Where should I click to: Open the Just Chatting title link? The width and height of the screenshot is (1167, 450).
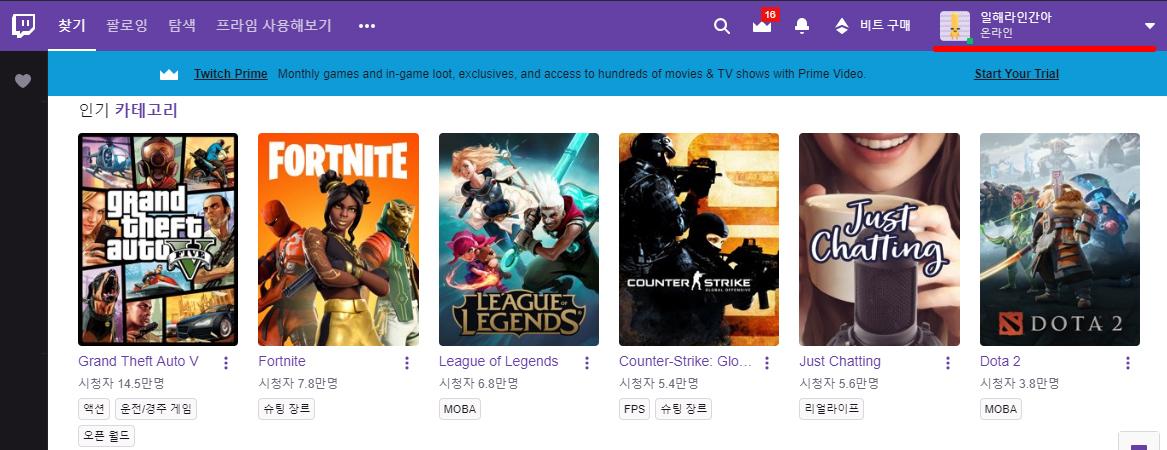840,361
